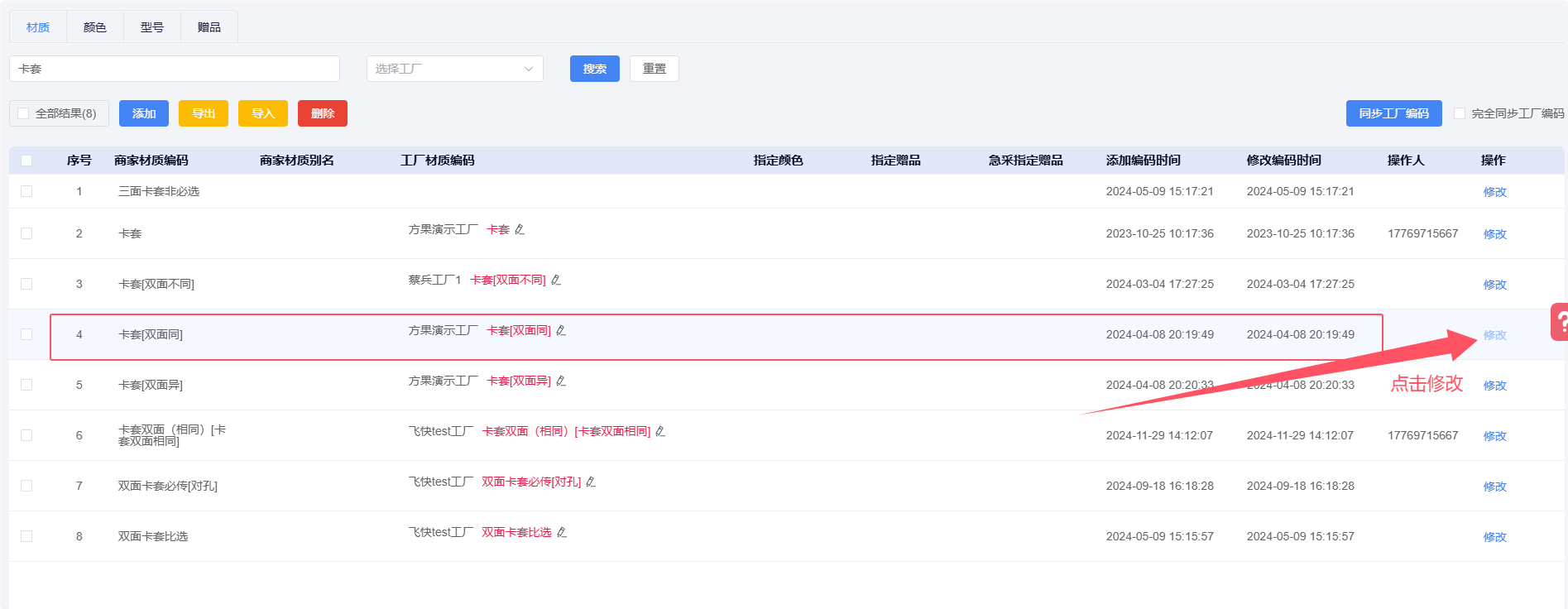Viewport: 1568px width, 609px height.
Task: Tick the checkbox for row 1 三面卡套非必选
Action: tap(26, 191)
